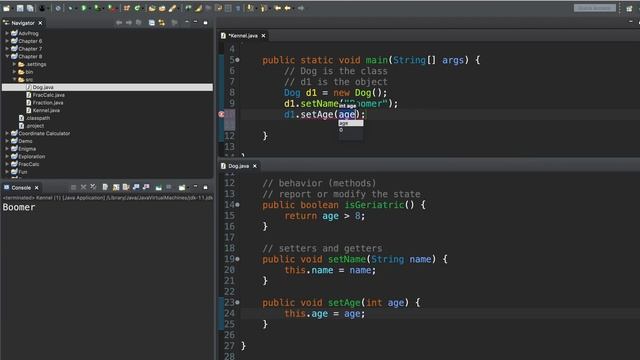Image resolution: width=640 pixels, height=360 pixels.
Task: Collapse the src folder
Action: click(14, 80)
